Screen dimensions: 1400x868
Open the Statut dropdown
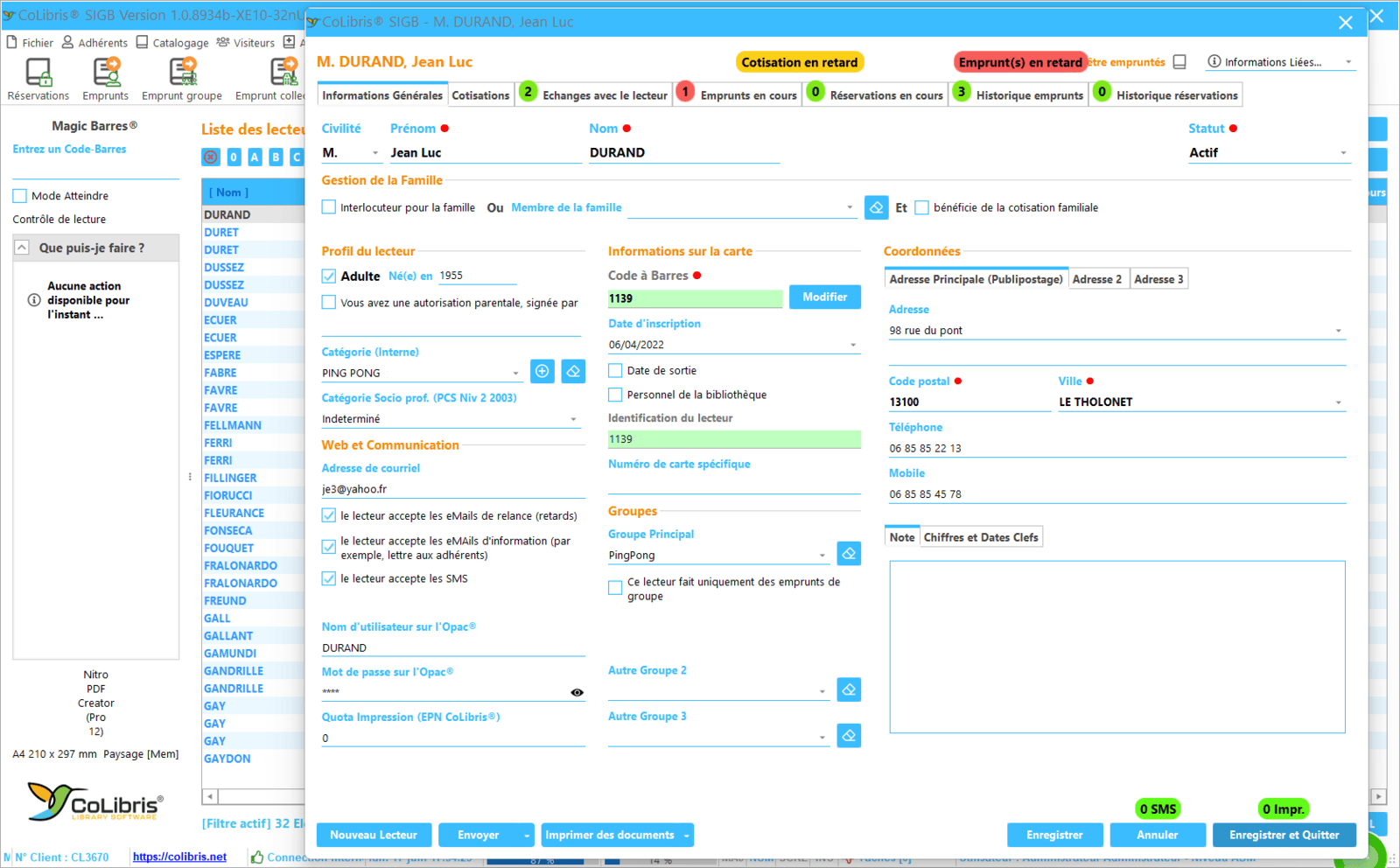(1343, 153)
